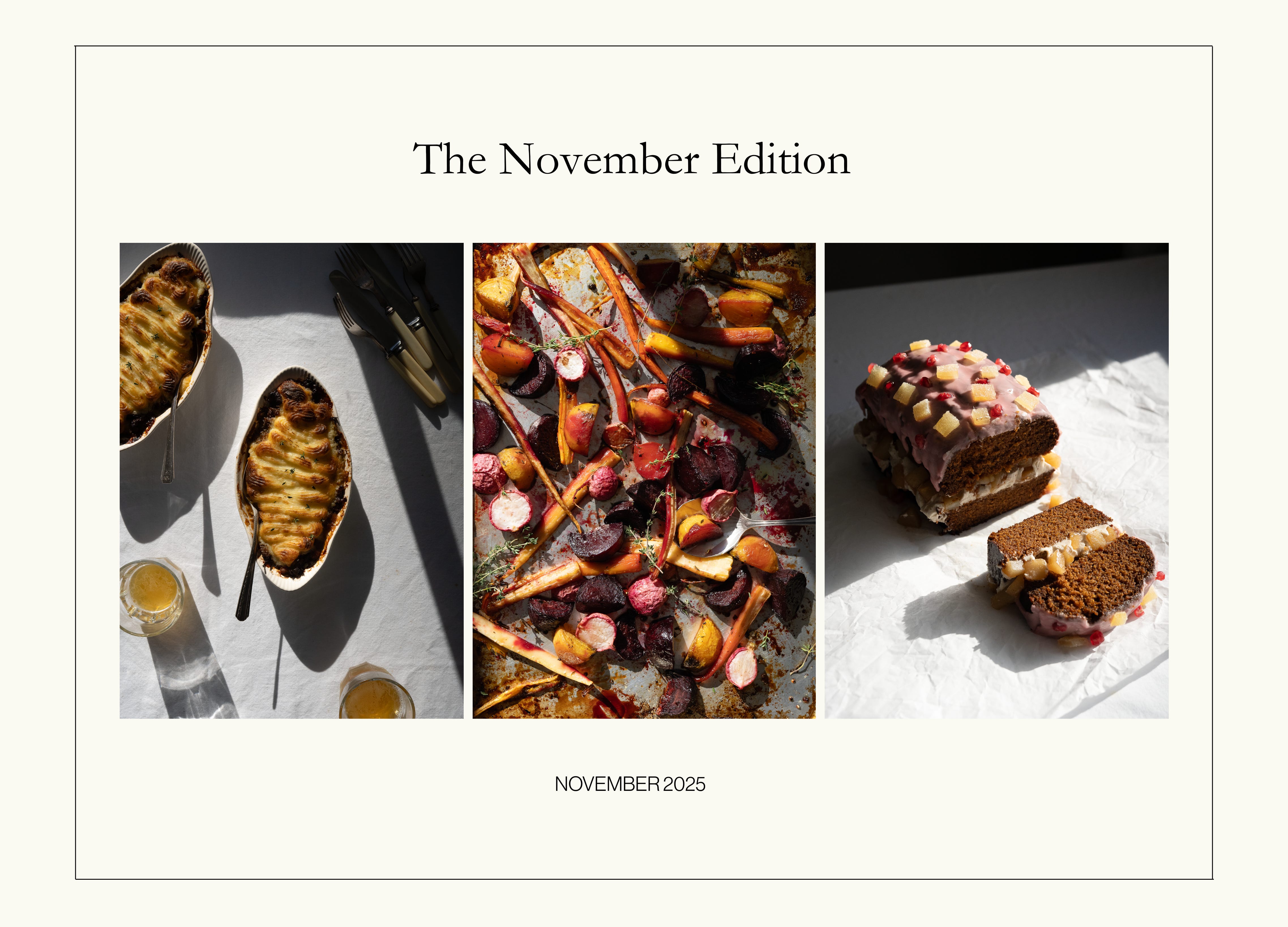This screenshot has height=927, width=1288.
Task: Click the top pie dish in left photo
Action: click(x=165, y=346)
